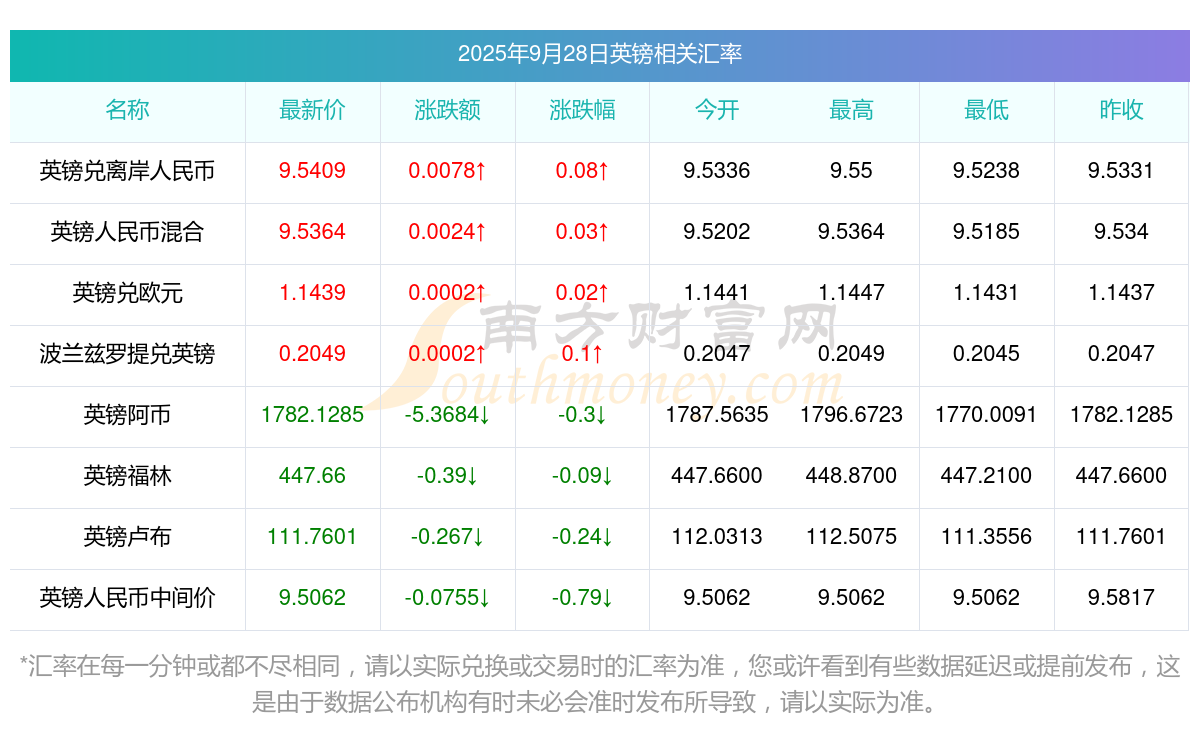Click change amount -0.39↓
This screenshot has width=1200, height=733.
coord(447,476)
